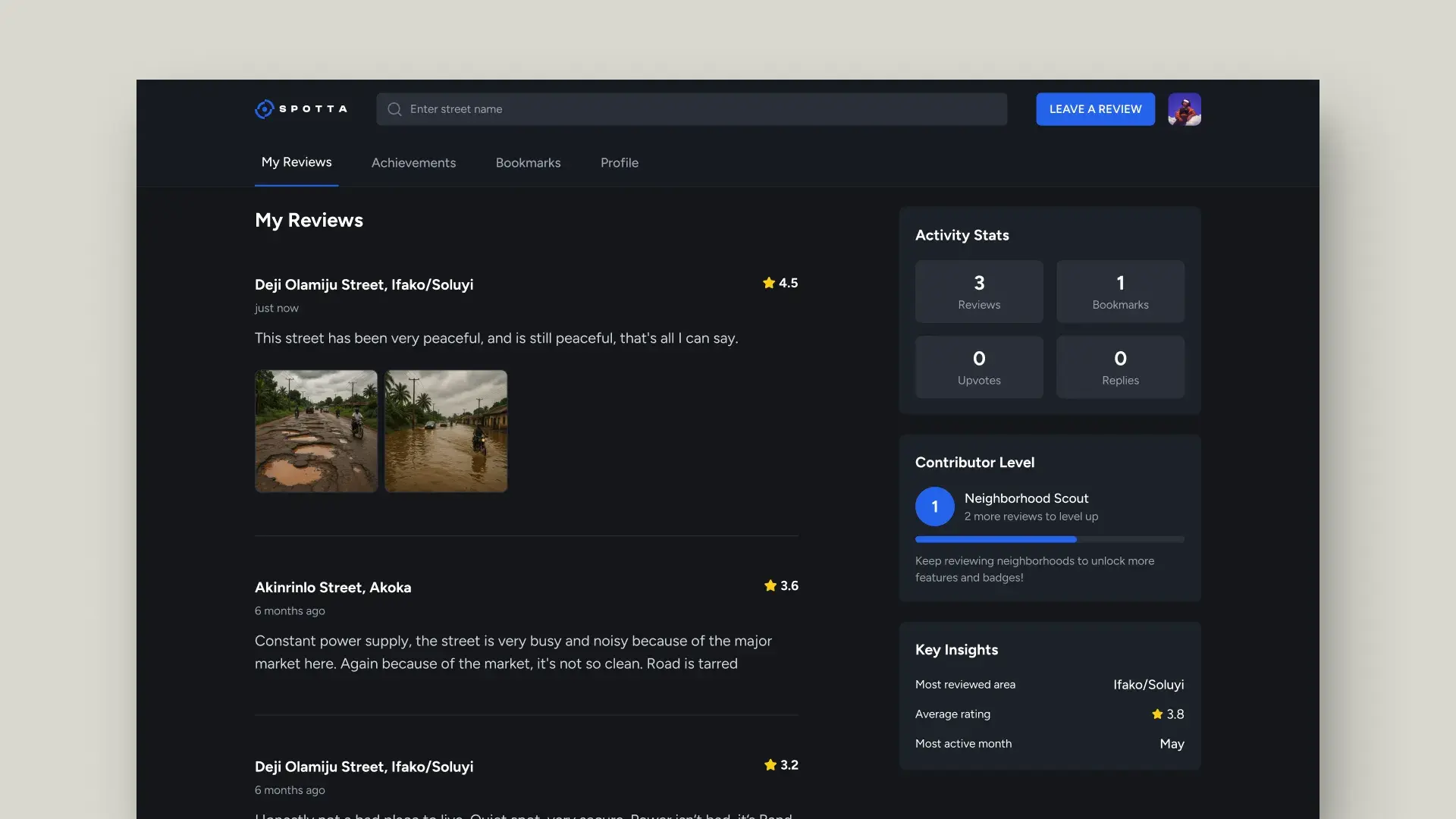Click the star icon next to Akinrinlo Street rating
Image resolution: width=1456 pixels, height=819 pixels.
(768, 585)
